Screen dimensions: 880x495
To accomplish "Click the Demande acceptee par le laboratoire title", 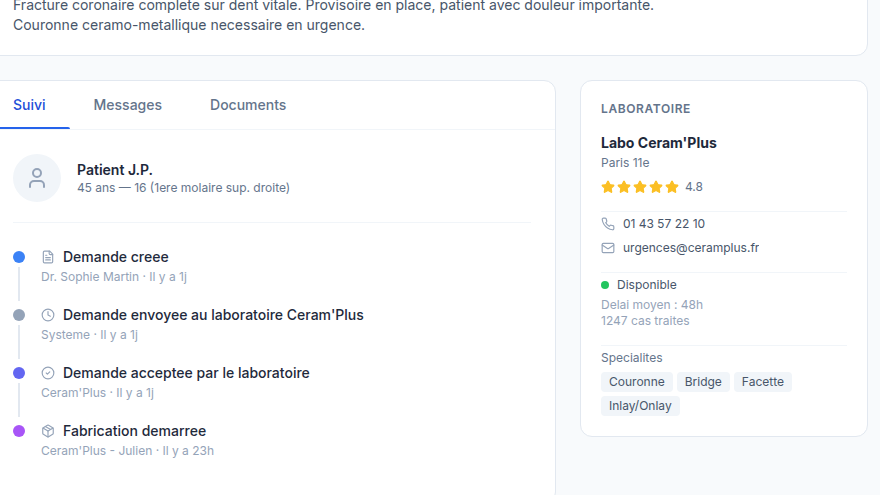I will (186, 373).
